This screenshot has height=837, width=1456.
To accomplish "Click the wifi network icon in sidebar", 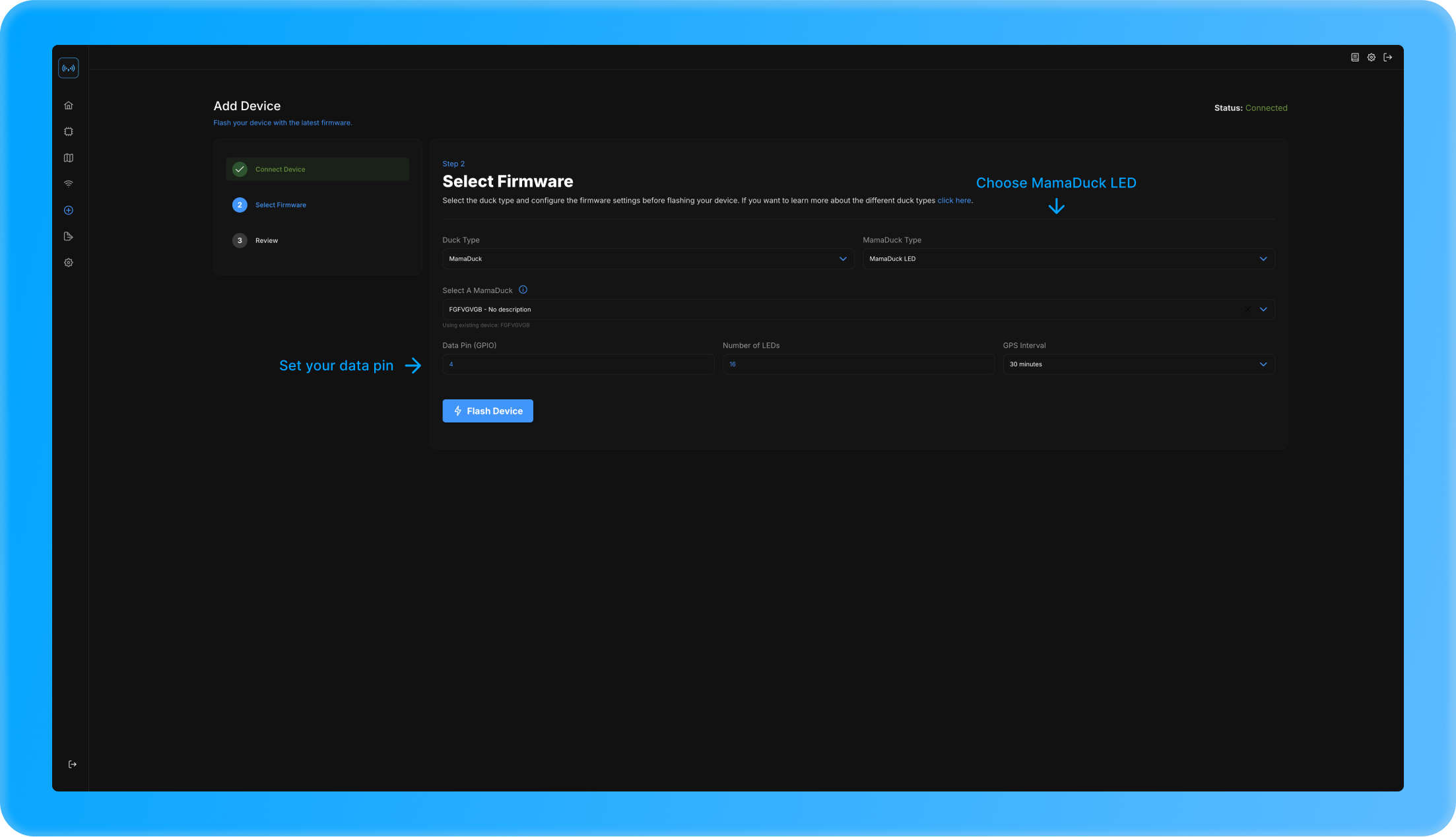I will [x=69, y=184].
